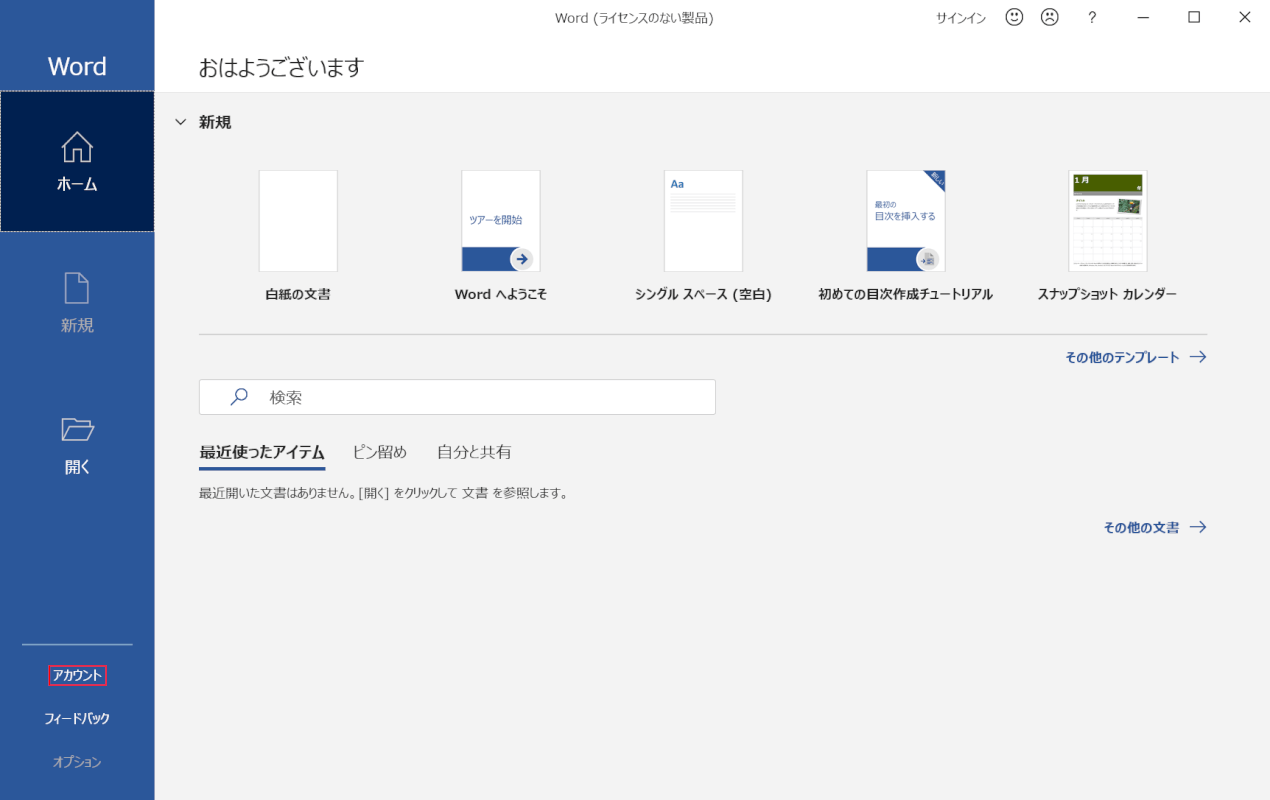Click the Home (ホーム) house icon
Screen dimensions: 1270x800
point(77,147)
